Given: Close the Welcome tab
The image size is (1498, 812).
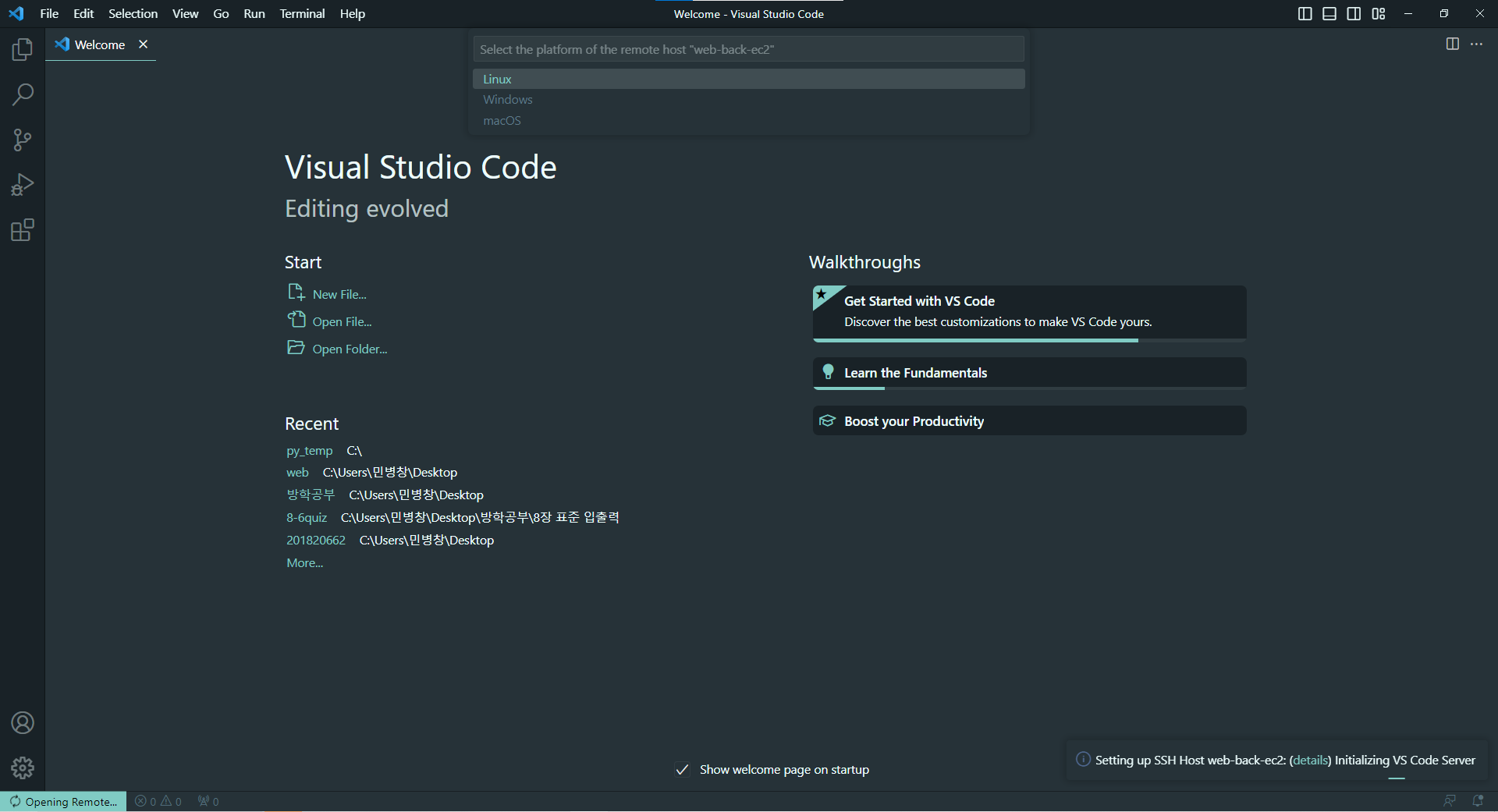Looking at the screenshot, I should [x=143, y=44].
